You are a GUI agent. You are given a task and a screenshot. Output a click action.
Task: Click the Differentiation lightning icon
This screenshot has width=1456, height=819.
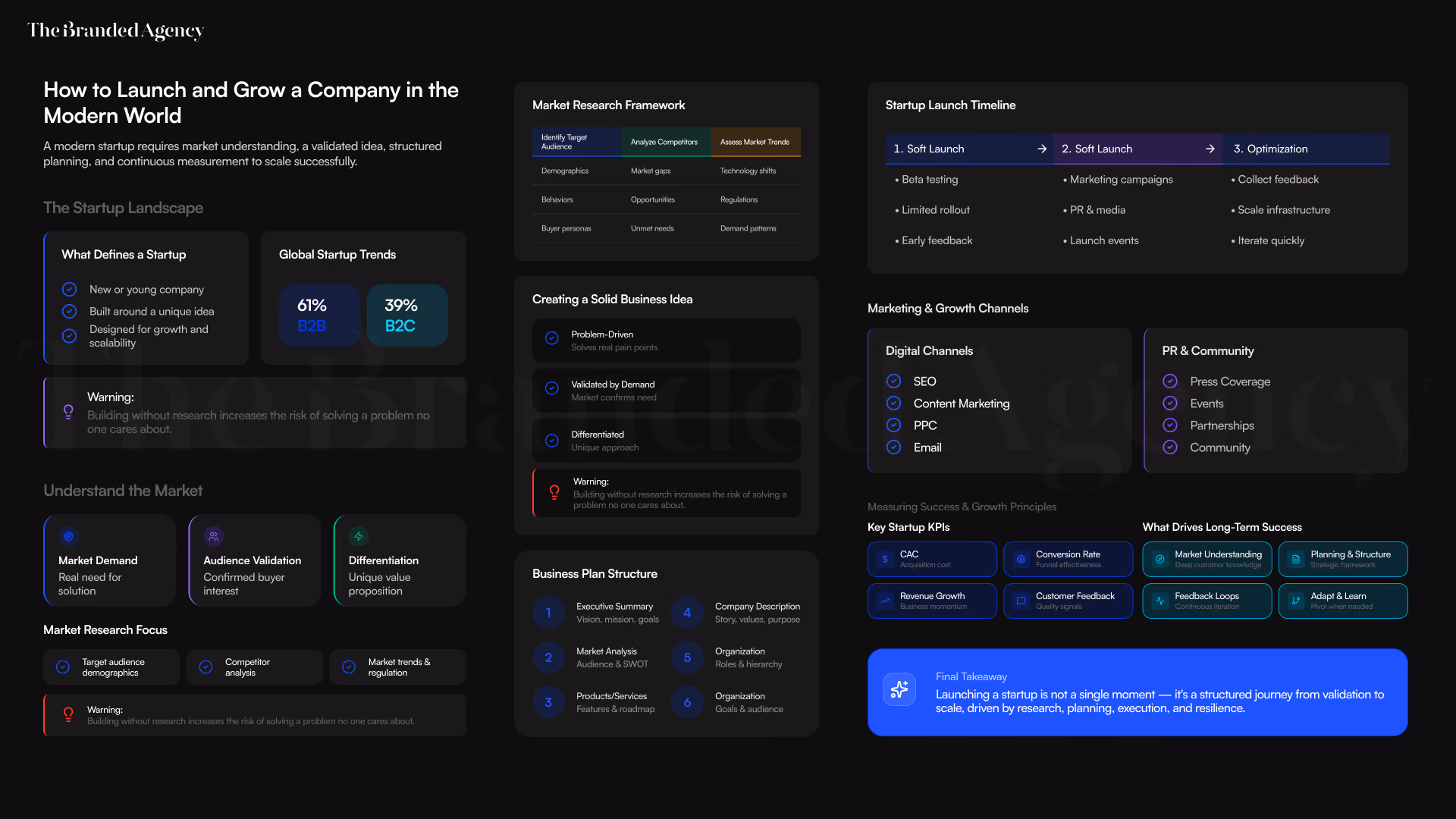359,536
